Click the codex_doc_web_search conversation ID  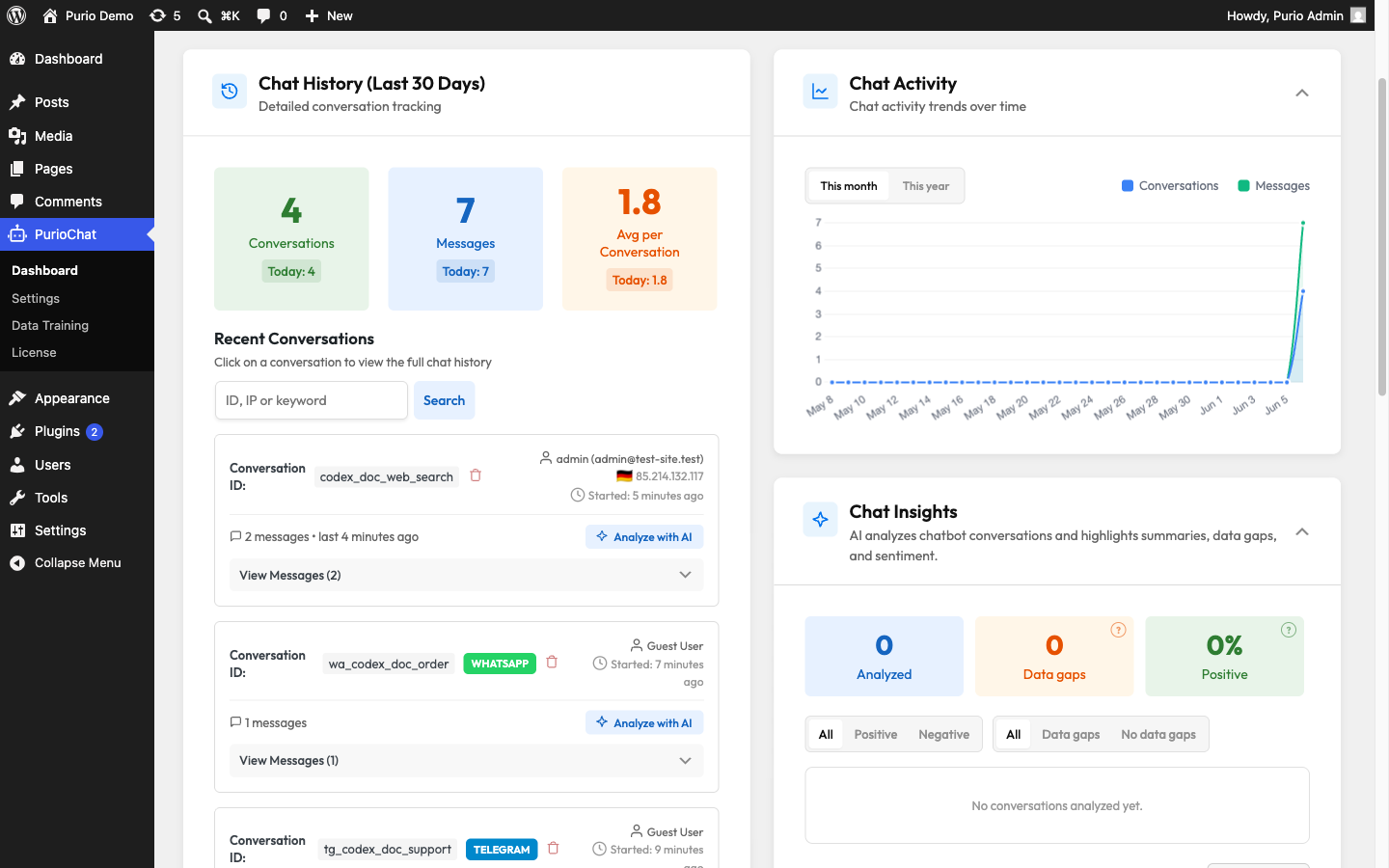point(387,476)
